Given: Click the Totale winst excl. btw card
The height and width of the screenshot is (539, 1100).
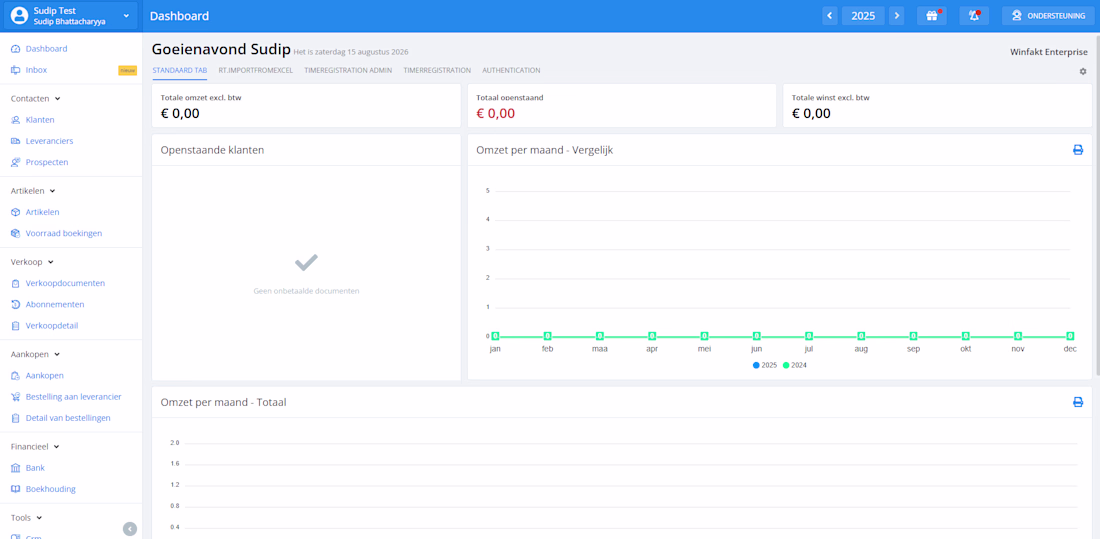Looking at the screenshot, I should (937, 105).
